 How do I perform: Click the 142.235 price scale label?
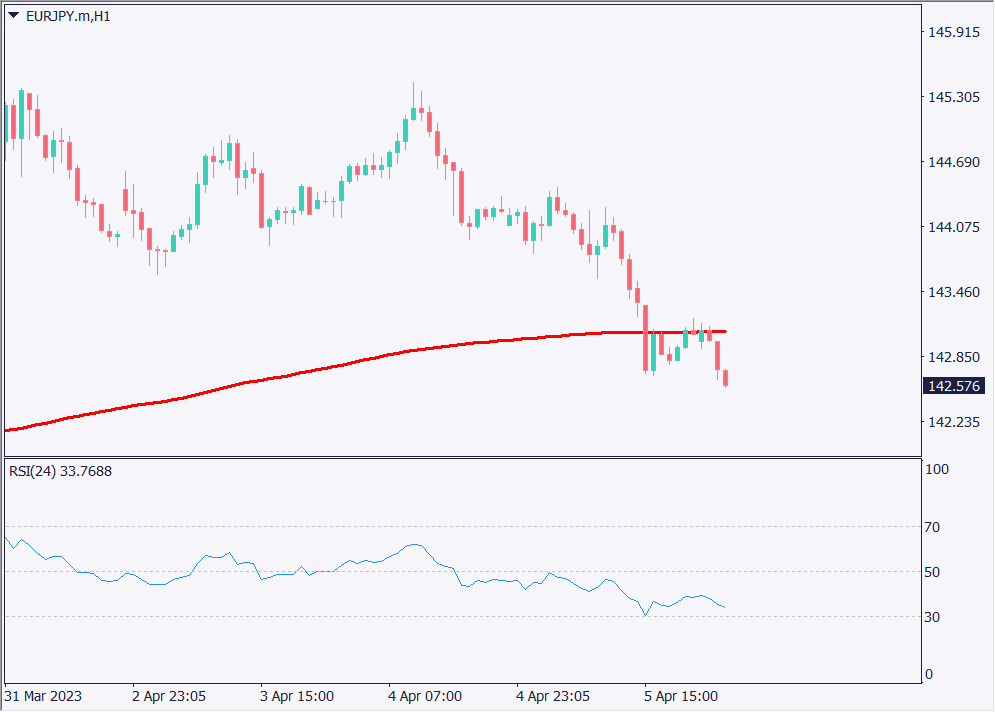[953, 422]
